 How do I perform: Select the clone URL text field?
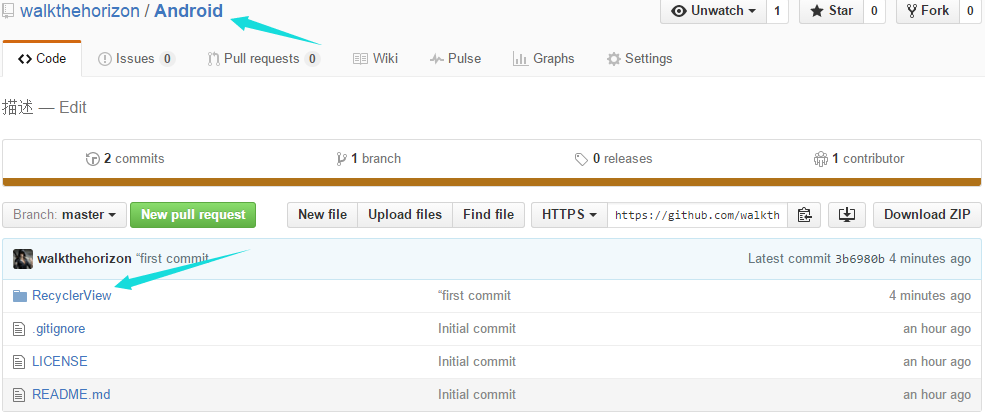click(x=697, y=215)
